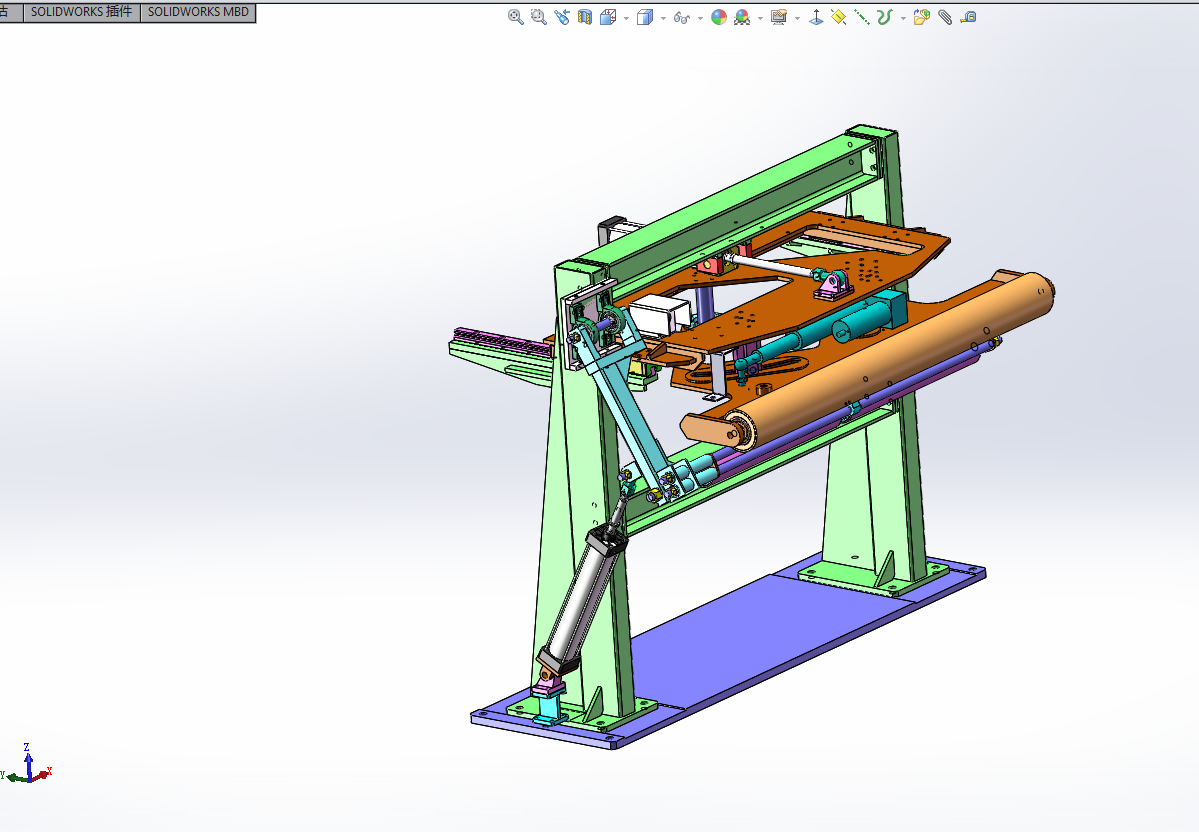Select the tape measure tool icon
Image resolution: width=1199 pixels, height=832 pixels.
click(x=968, y=17)
